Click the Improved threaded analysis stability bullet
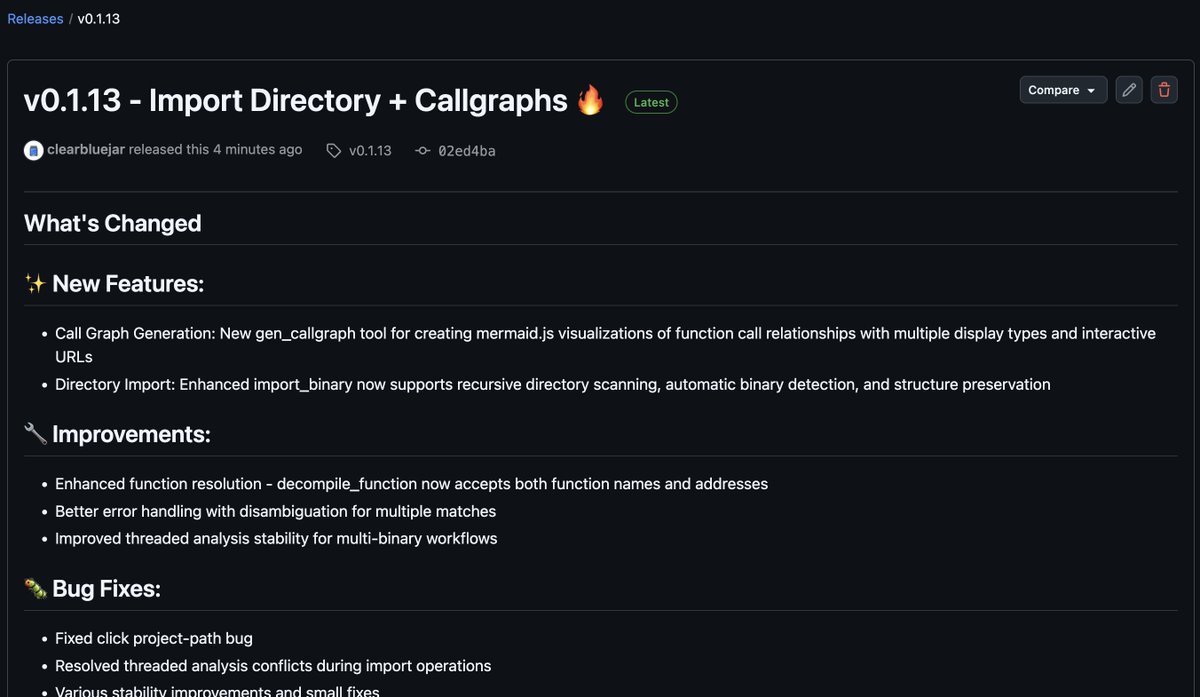The width and height of the screenshot is (1200, 697). [x=276, y=539]
